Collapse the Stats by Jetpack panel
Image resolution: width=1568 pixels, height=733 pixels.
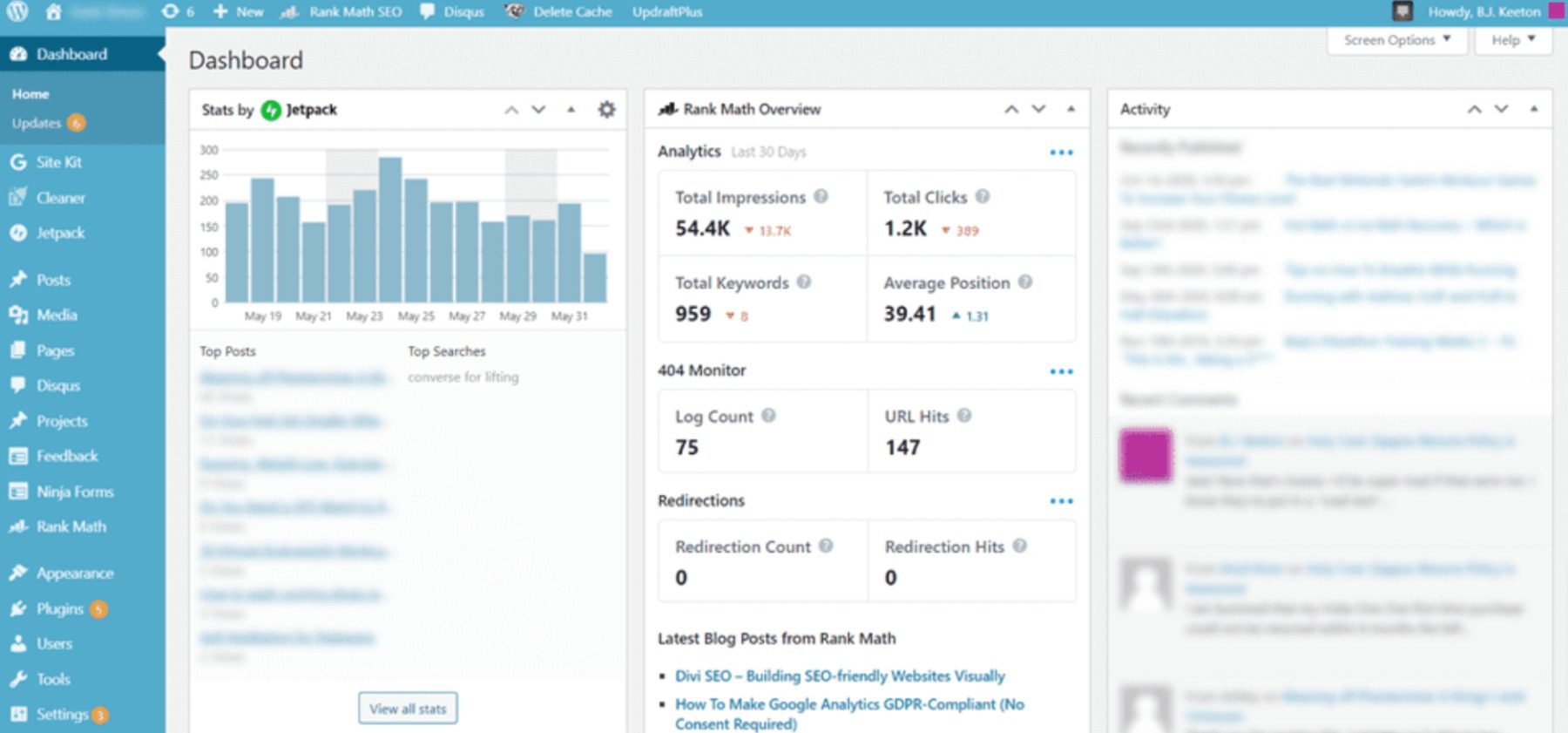point(571,110)
